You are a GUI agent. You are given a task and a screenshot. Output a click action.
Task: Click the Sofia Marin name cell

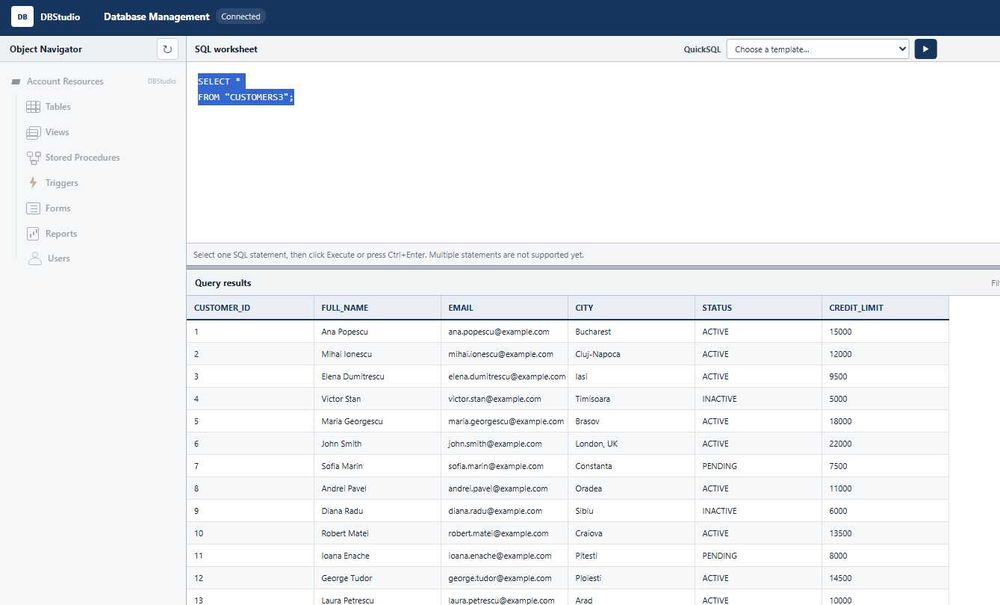(x=377, y=466)
